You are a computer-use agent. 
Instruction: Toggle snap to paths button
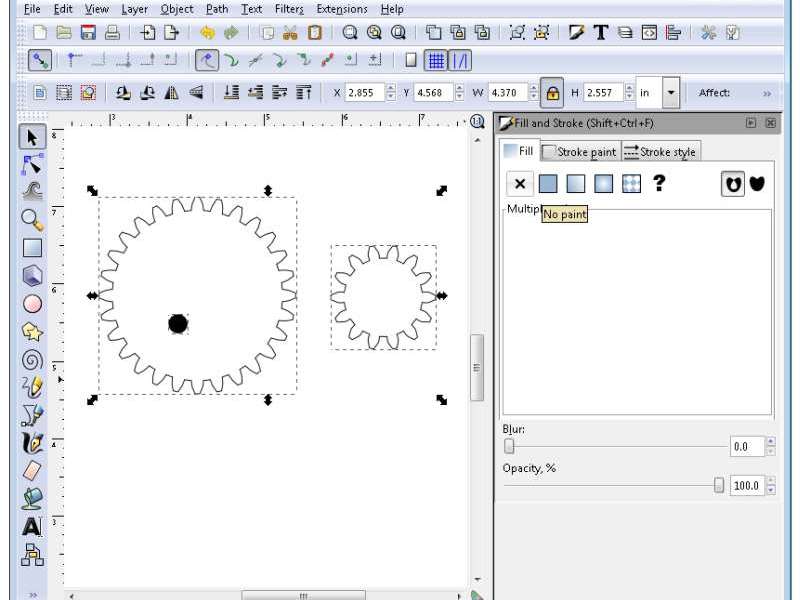(x=231, y=60)
